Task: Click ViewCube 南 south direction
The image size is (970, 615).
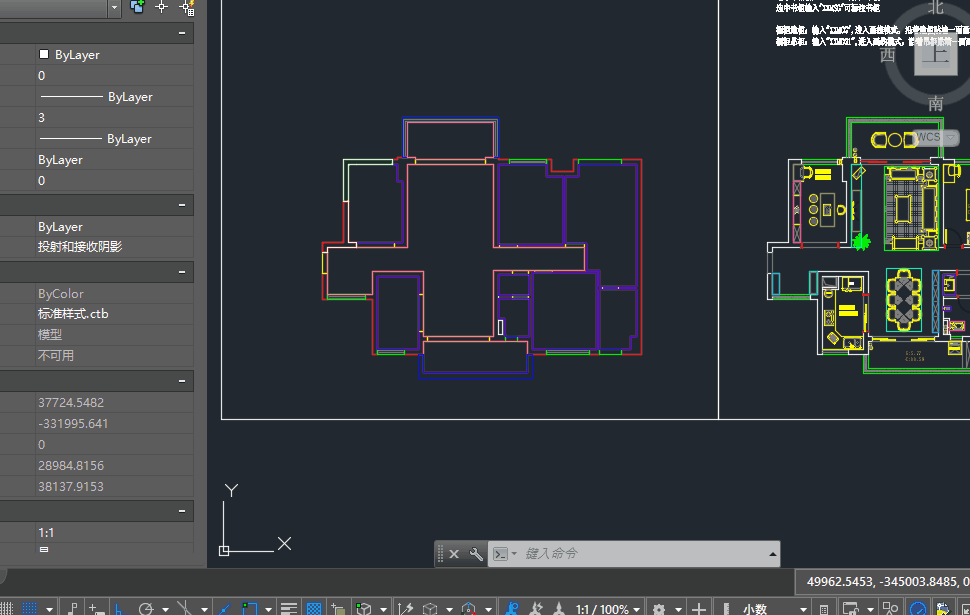Action: (935, 103)
